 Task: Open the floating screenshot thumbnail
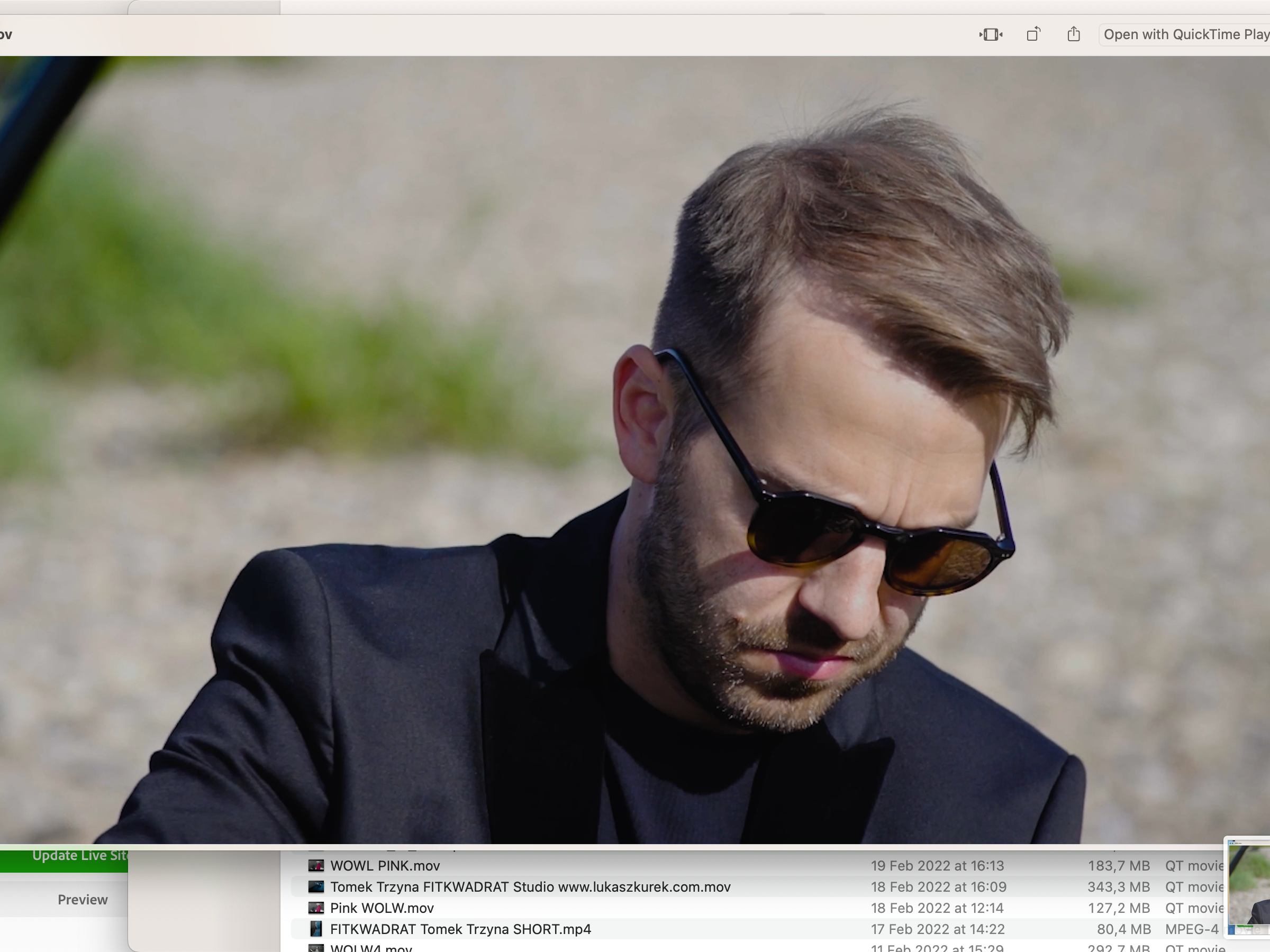(1248, 887)
